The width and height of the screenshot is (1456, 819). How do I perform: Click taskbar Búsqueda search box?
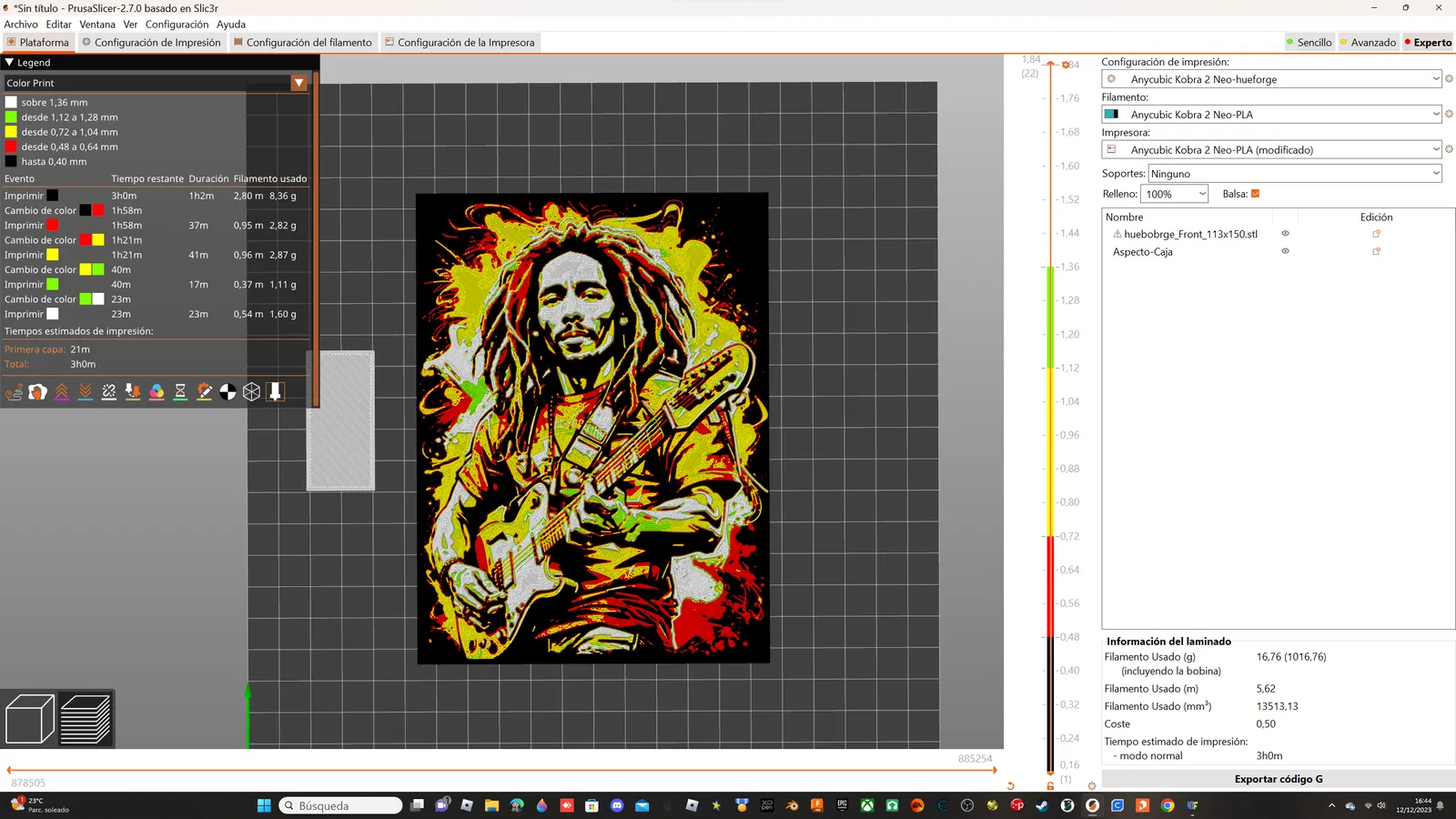coord(340,805)
